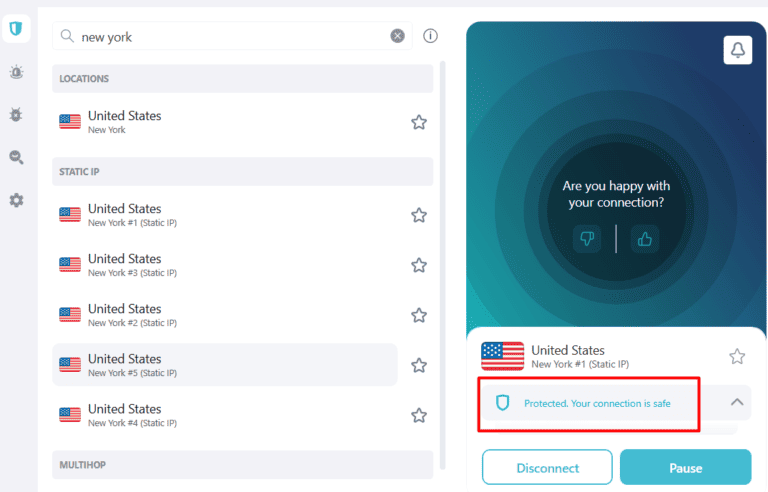This screenshot has height=492, width=768.
Task: Favorite New York #5 Static IP
Action: (x=419, y=365)
